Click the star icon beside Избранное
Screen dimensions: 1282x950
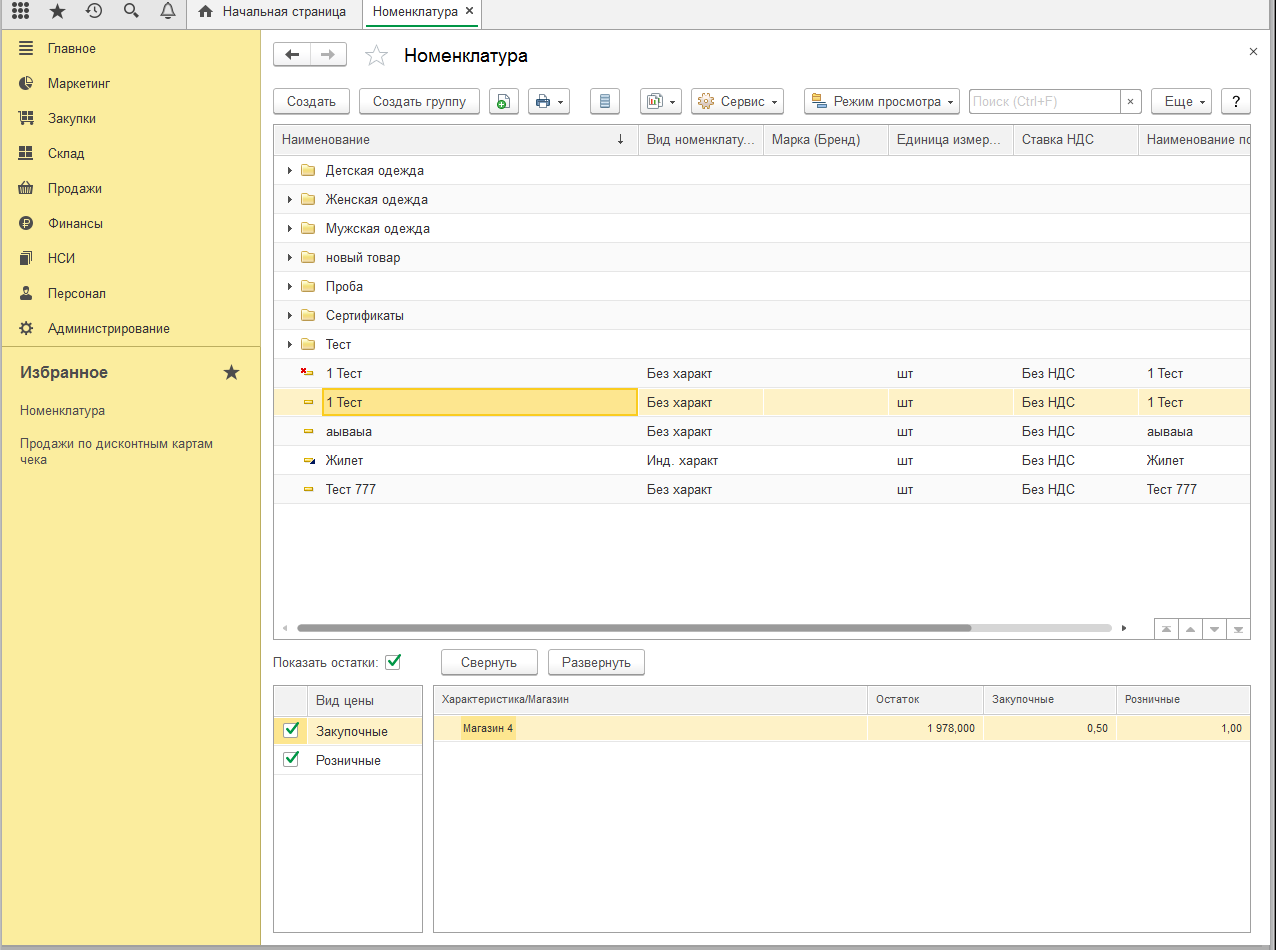coord(231,372)
